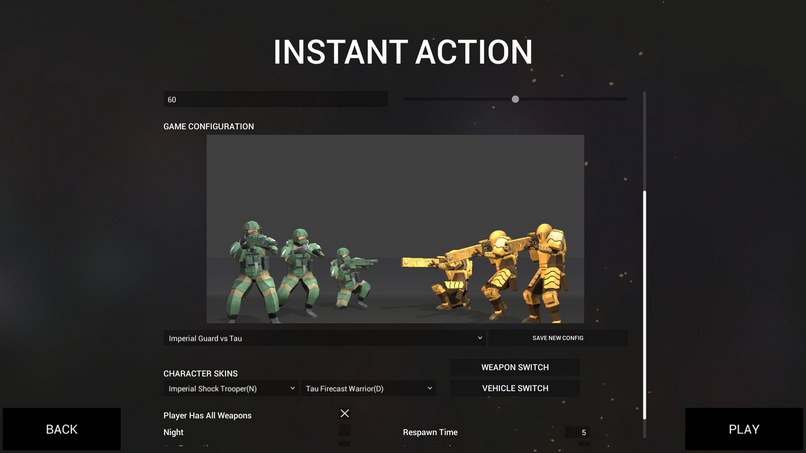This screenshot has height=453, width=806.
Task: Click the input field showing 60
Action: pyautogui.click(x=276, y=99)
